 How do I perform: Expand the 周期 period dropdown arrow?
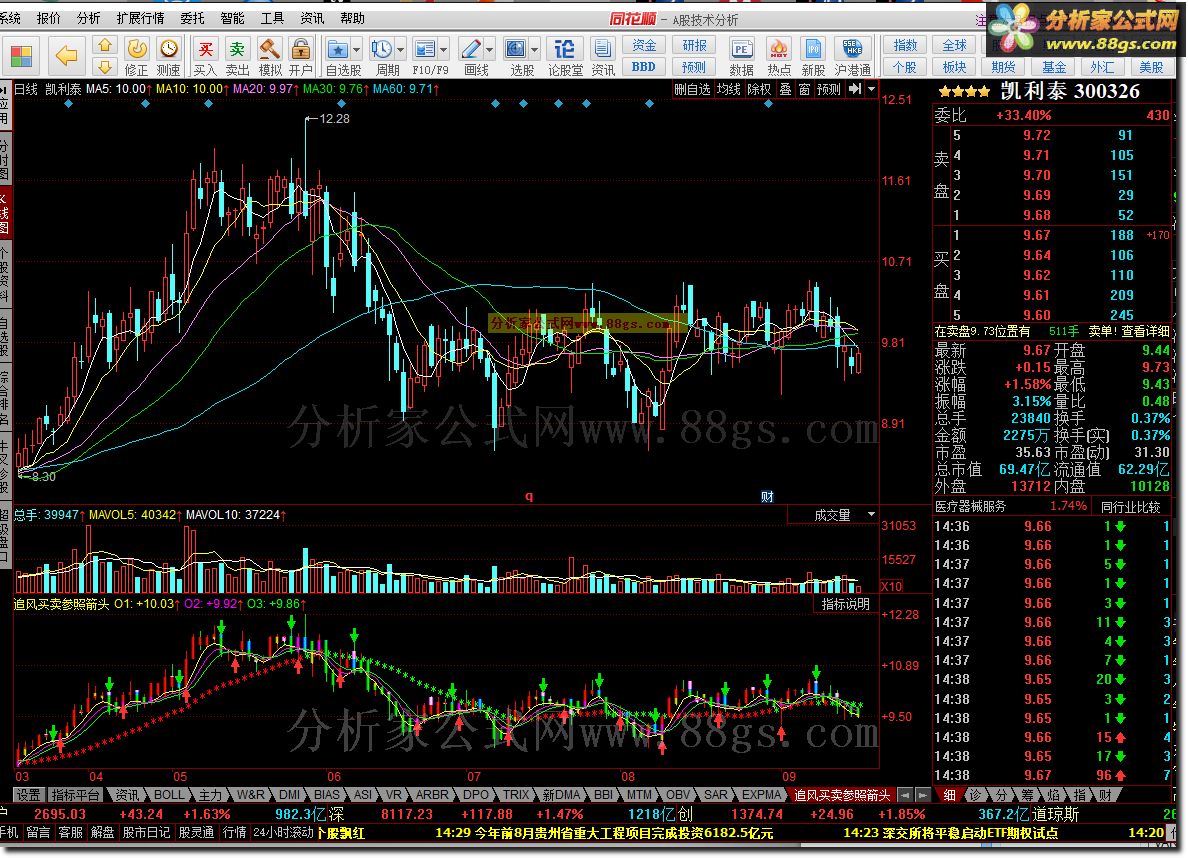[x=400, y=50]
